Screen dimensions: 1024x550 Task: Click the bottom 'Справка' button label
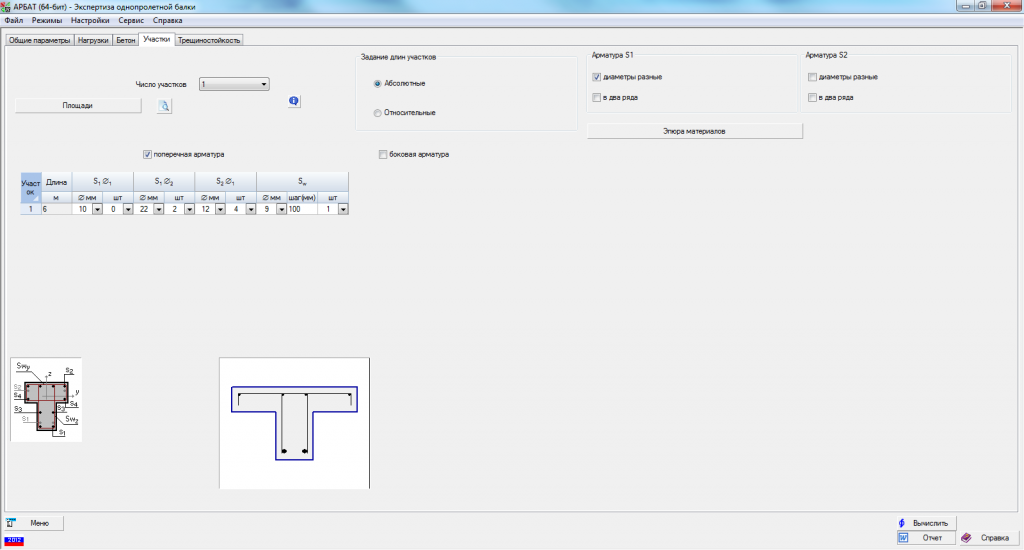[x=995, y=538]
